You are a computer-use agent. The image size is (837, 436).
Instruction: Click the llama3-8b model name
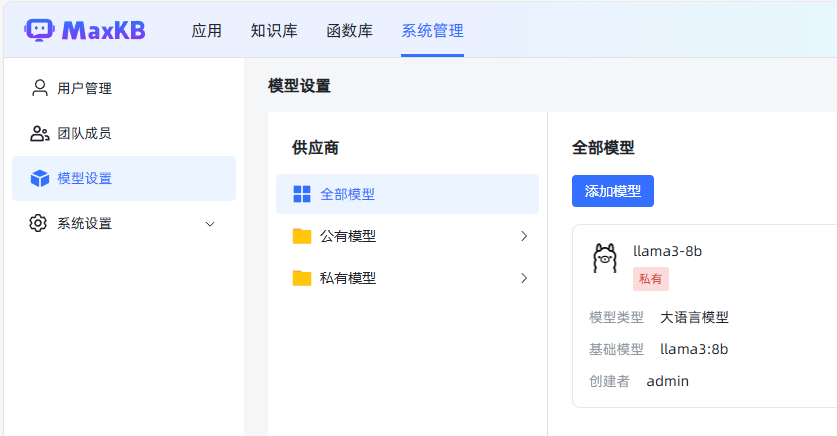point(667,251)
